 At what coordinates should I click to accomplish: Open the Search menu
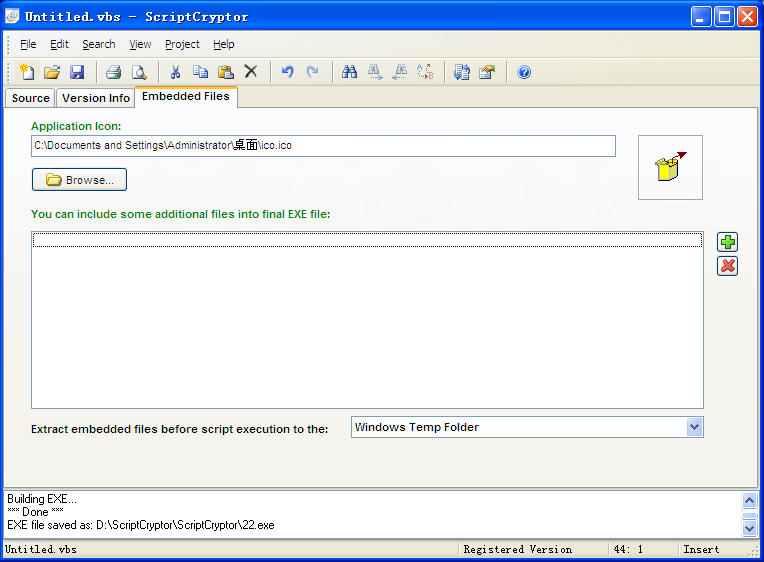(x=99, y=44)
